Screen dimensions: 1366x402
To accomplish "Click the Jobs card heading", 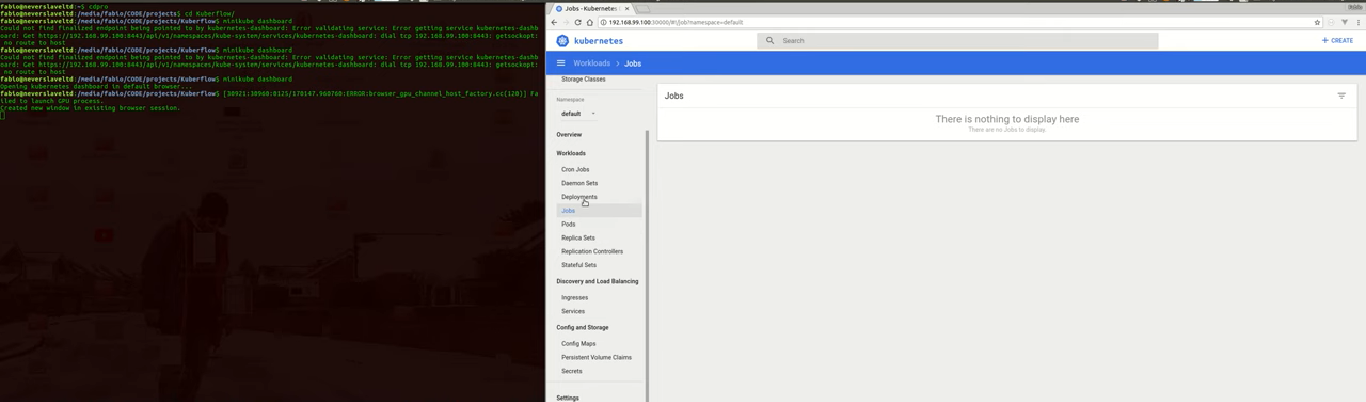I will click(674, 96).
